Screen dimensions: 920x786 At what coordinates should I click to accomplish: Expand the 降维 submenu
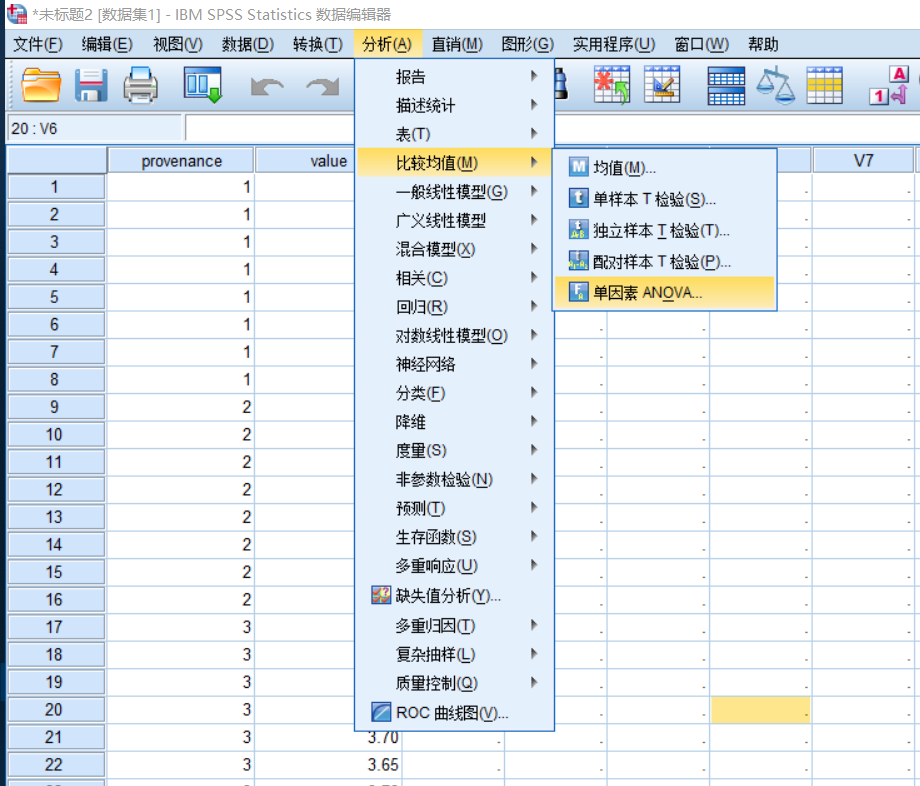[455, 421]
